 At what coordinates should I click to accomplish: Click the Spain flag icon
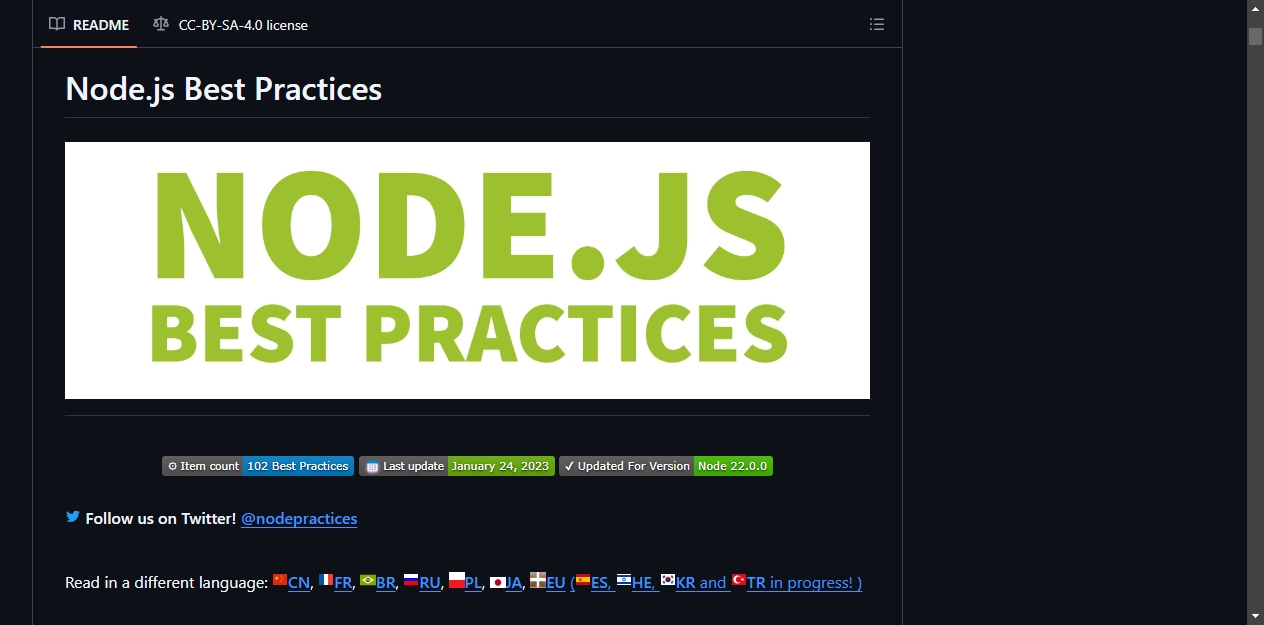point(583,580)
